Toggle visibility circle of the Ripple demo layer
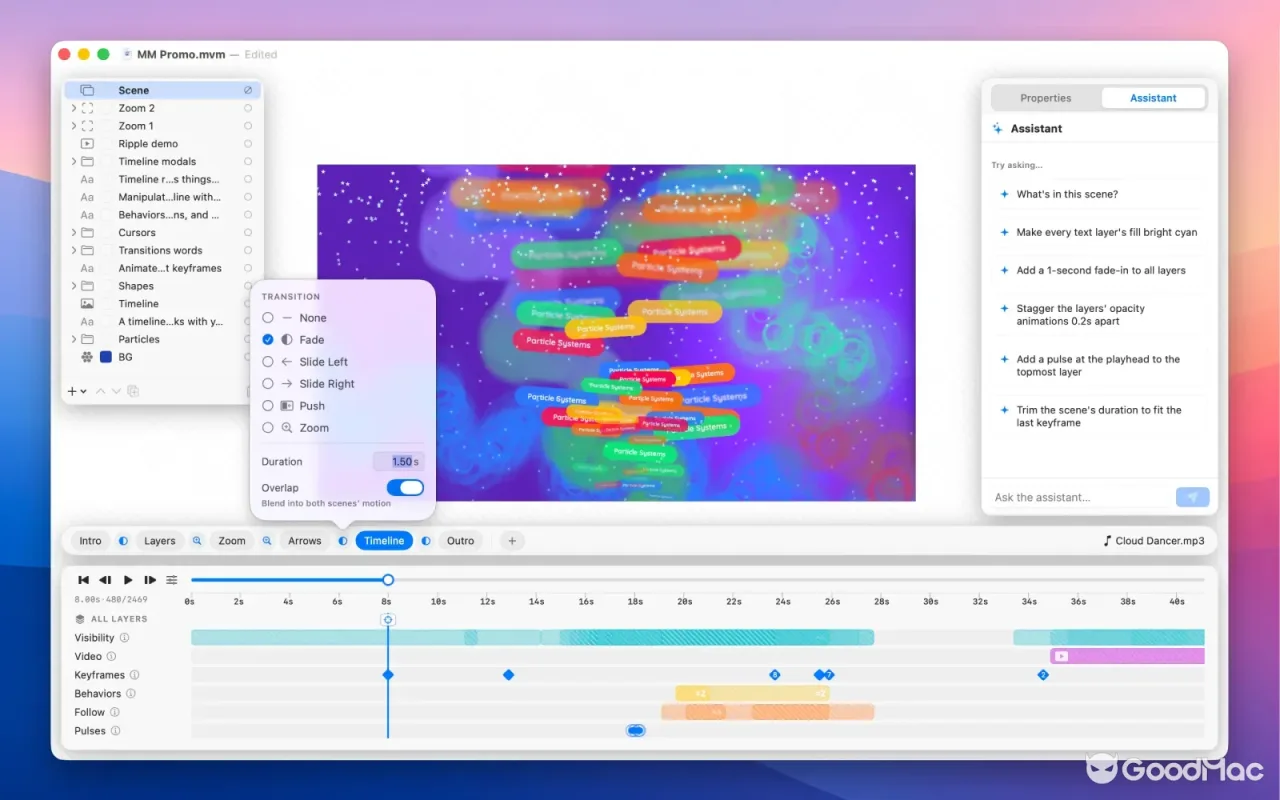The width and height of the screenshot is (1280, 800). (x=248, y=144)
